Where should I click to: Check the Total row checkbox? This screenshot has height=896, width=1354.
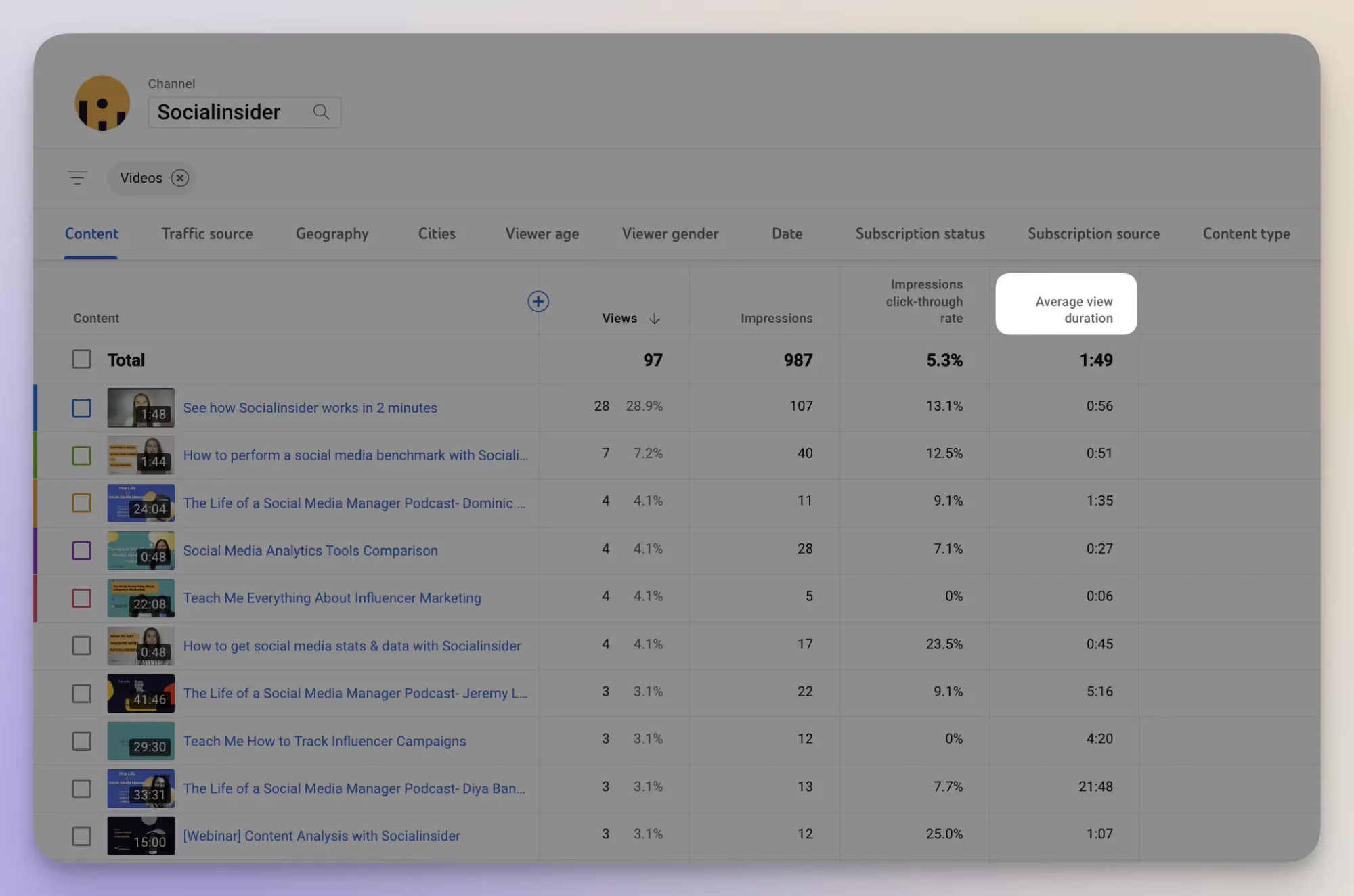coord(82,359)
